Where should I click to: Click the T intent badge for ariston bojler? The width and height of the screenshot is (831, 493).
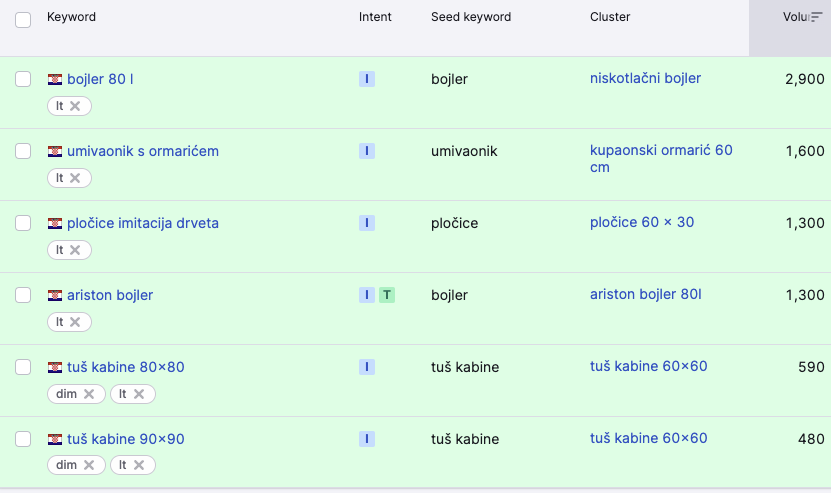tap(387, 295)
